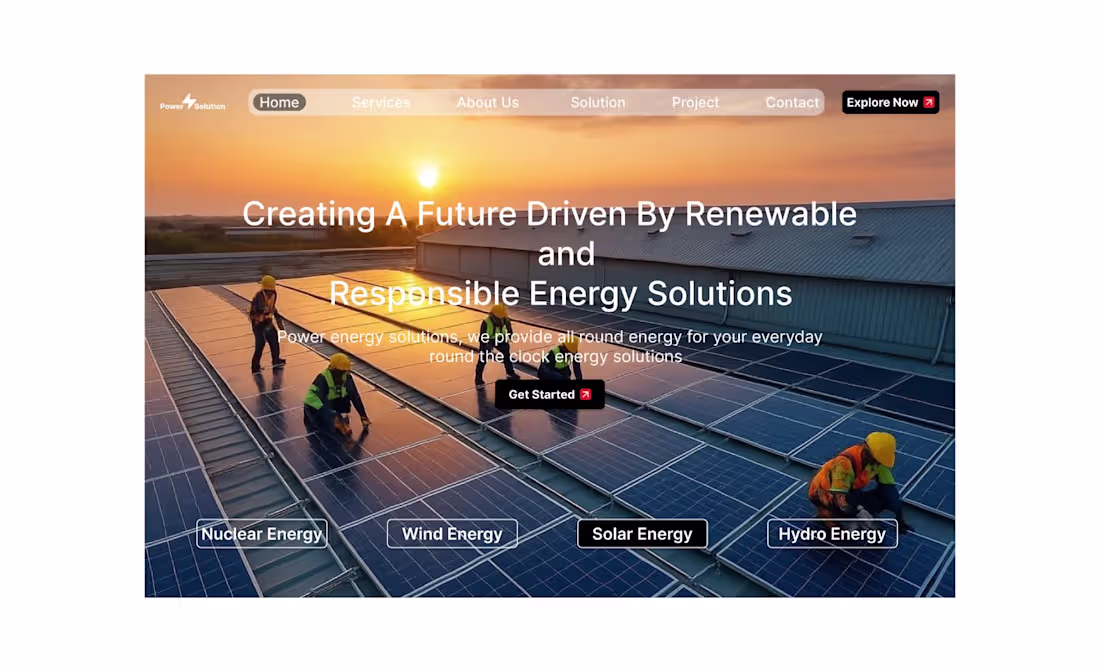This screenshot has height=672, width=1100.
Task: Choose the Solar Energy tab
Action: [642, 534]
